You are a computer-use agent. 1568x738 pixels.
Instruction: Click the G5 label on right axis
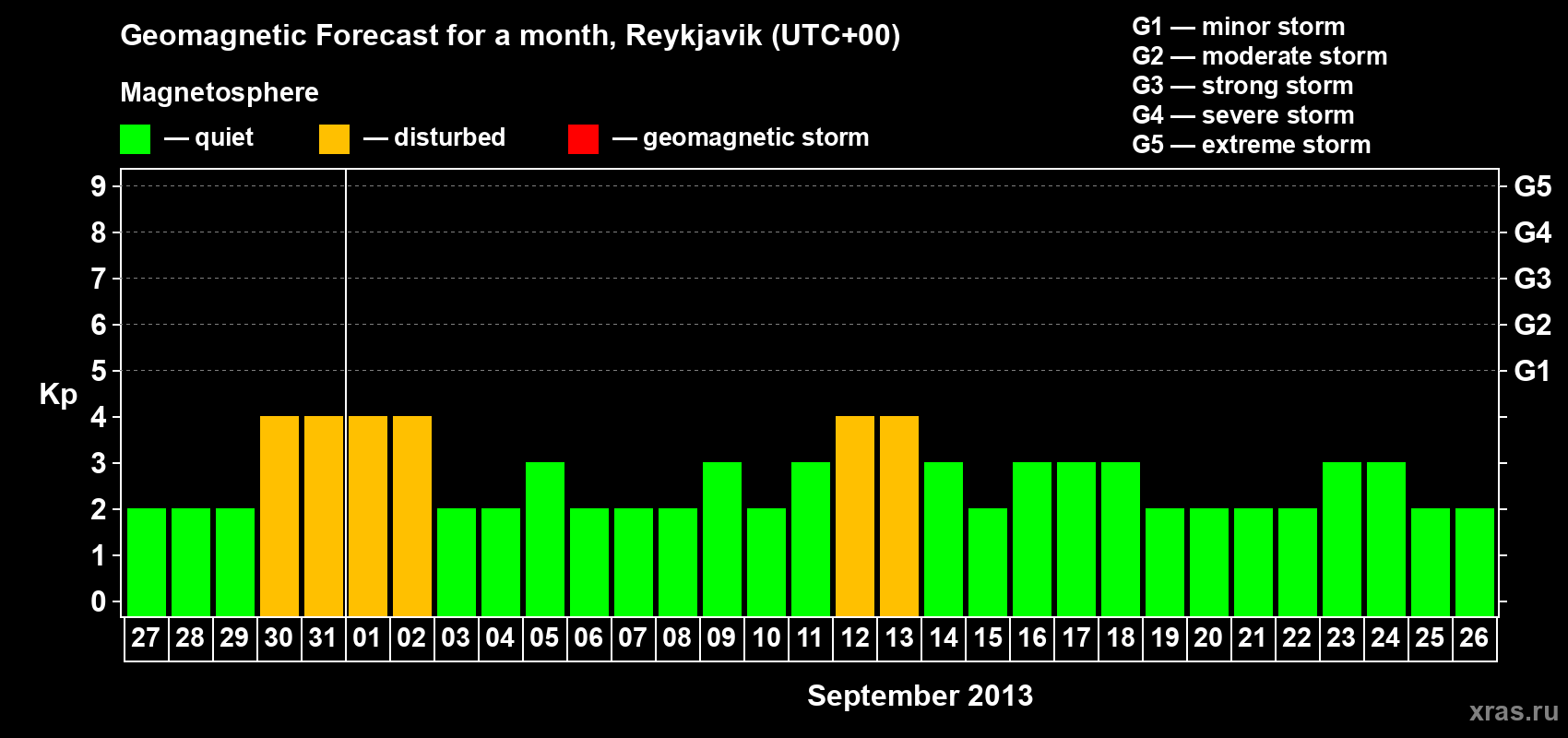[1533, 186]
